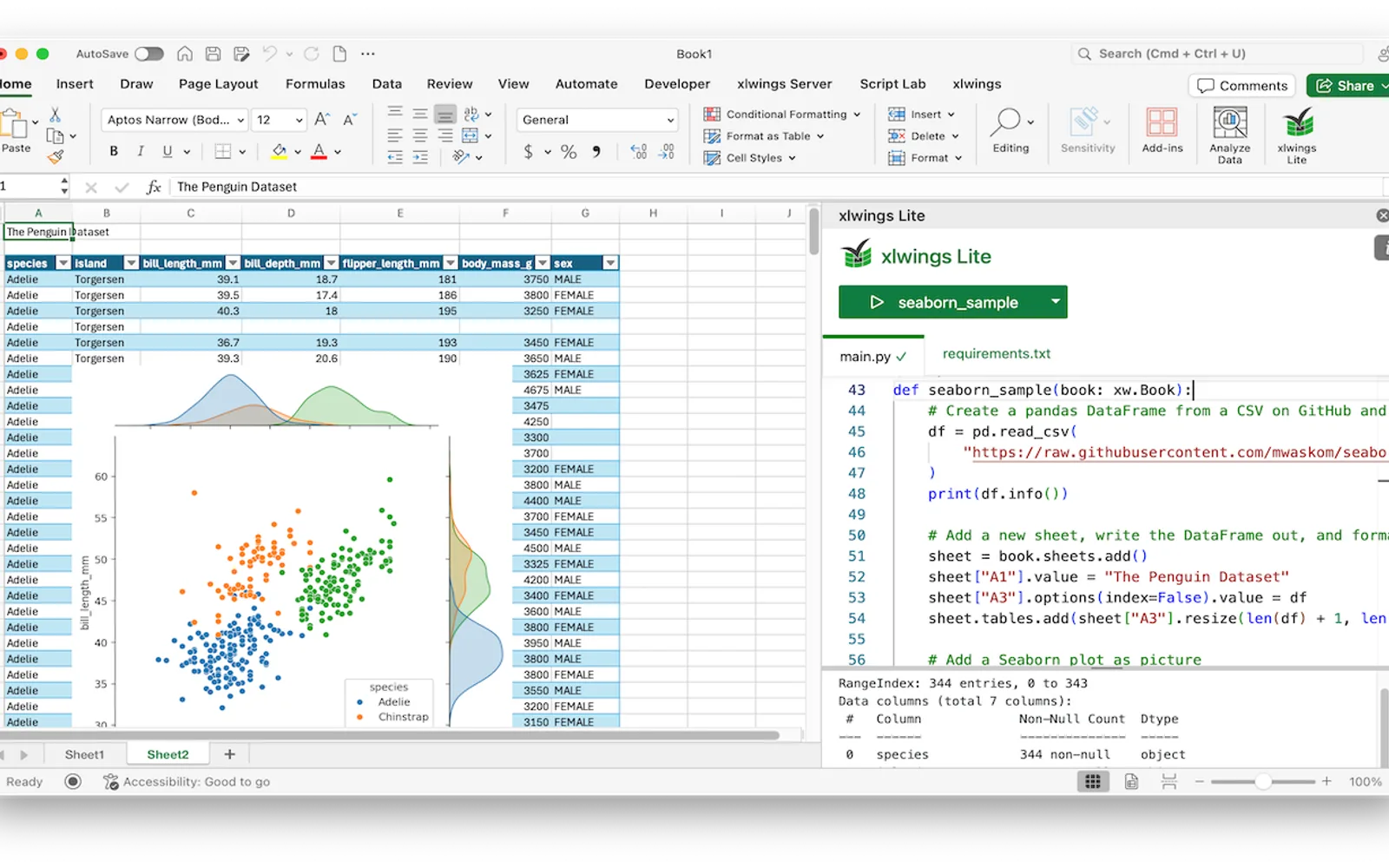Toggle middle vertical alignment

point(420,114)
